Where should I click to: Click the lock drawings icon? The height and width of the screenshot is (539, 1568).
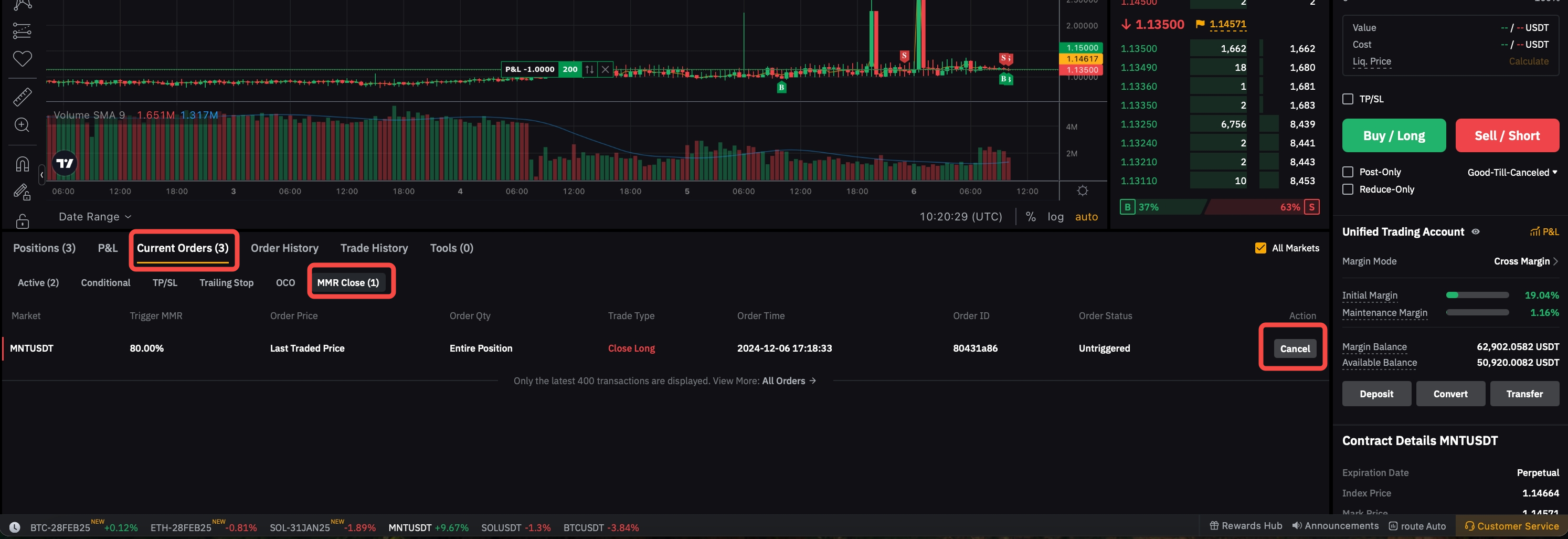pos(23,221)
